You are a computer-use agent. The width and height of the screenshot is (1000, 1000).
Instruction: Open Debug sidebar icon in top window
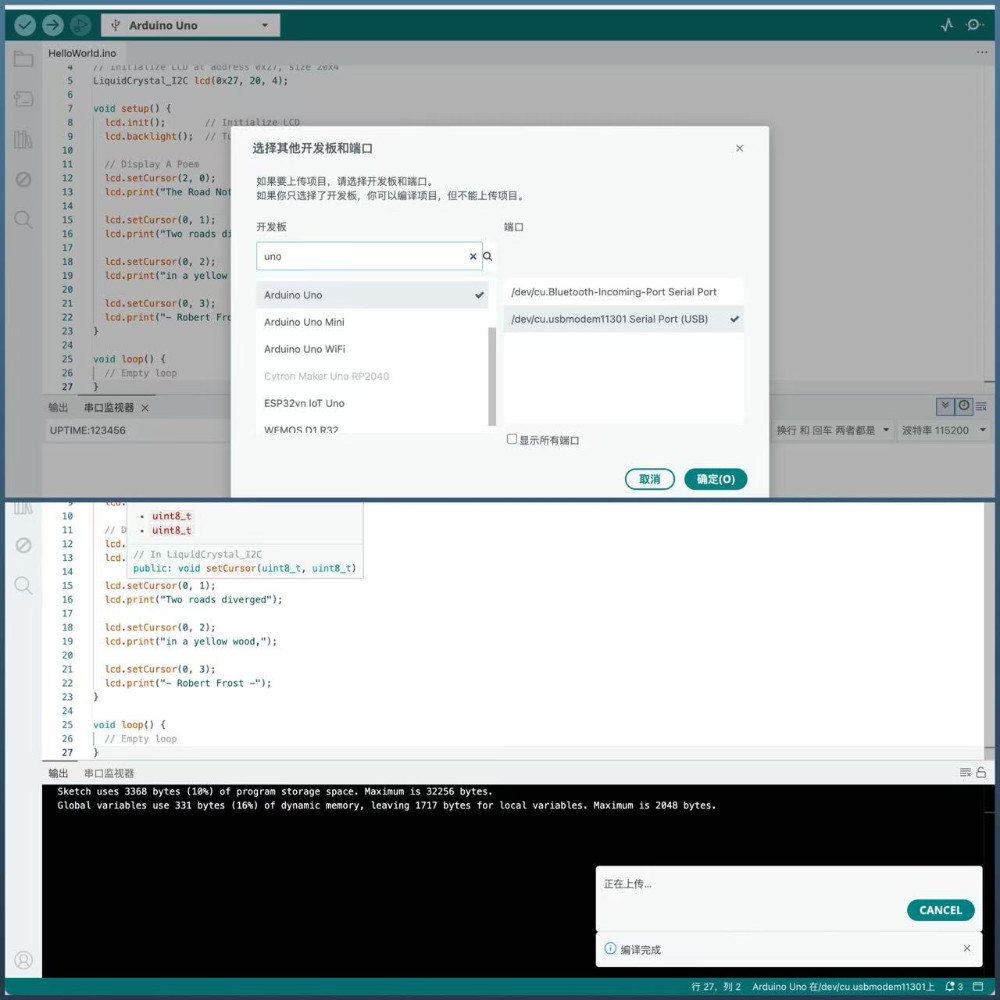(24, 179)
